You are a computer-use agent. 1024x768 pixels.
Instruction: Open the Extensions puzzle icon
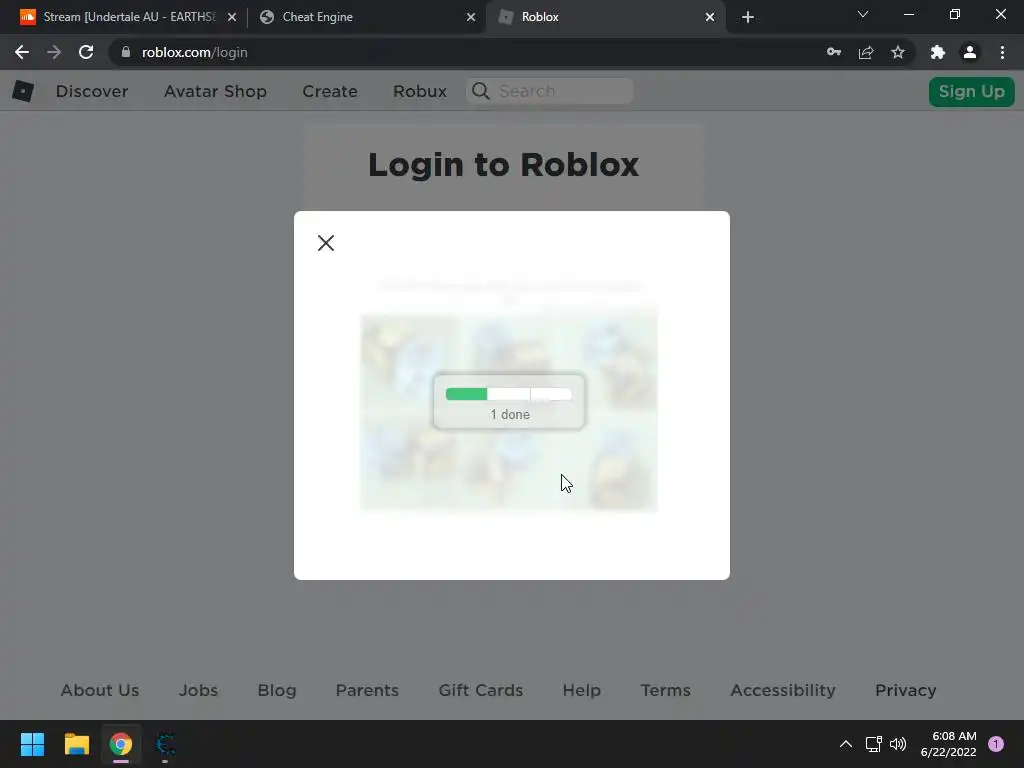(x=938, y=52)
